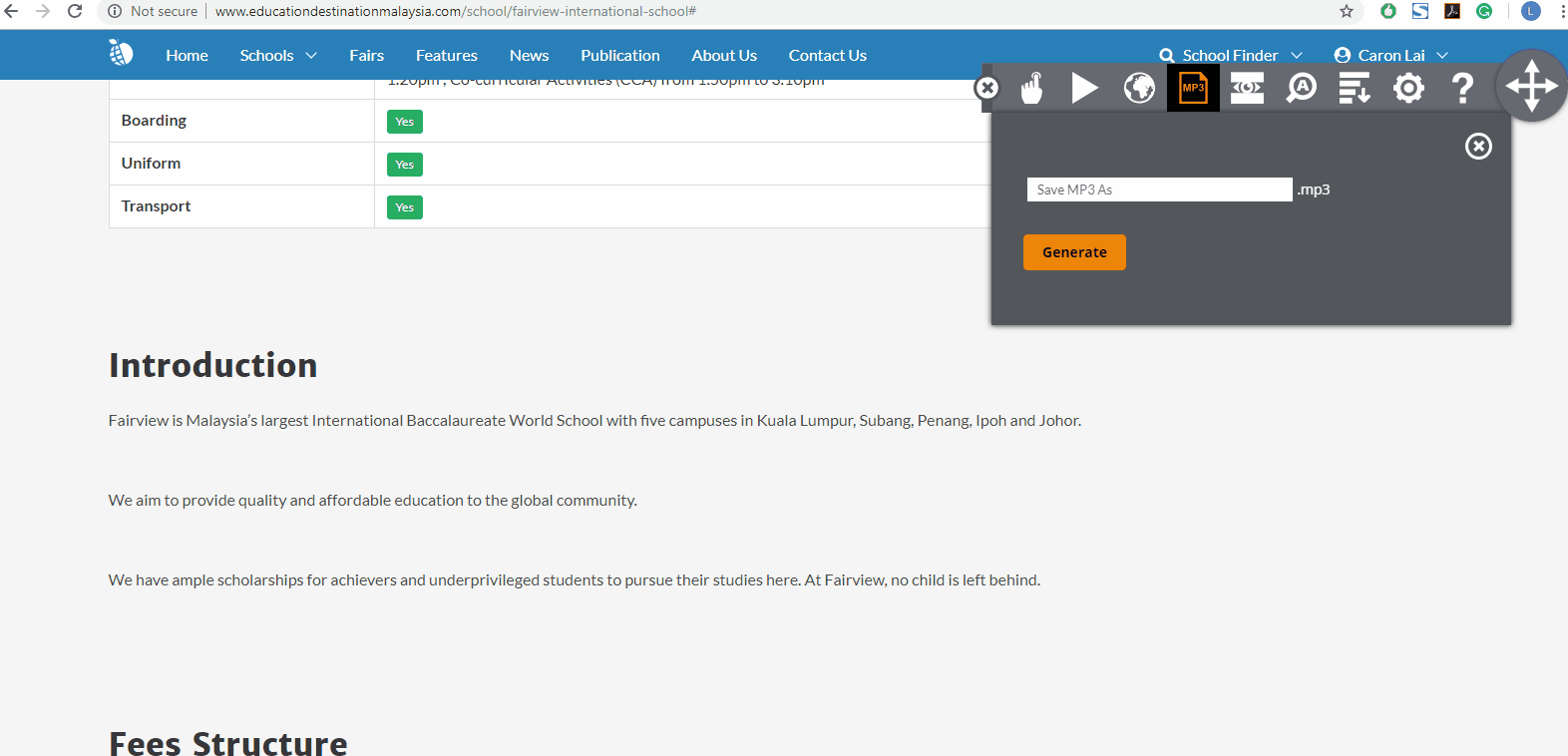Focus the Save MP3 As field
Image resolution: width=1568 pixels, height=756 pixels.
[1159, 189]
